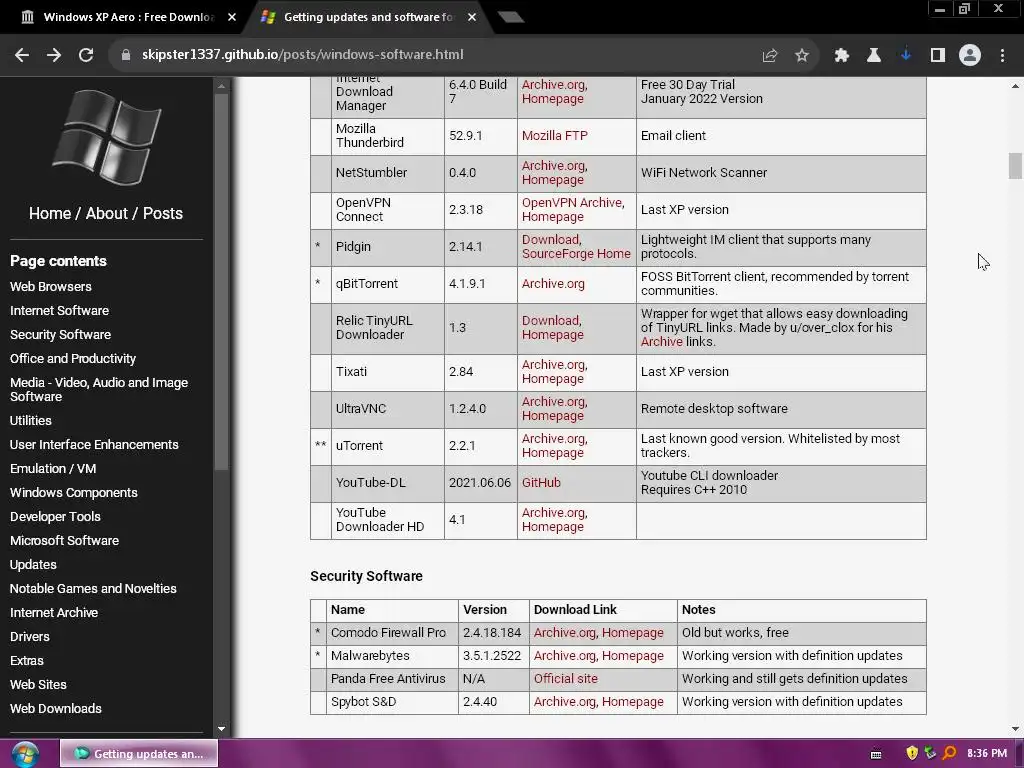Open the About page link
1024x768 pixels.
(x=106, y=214)
